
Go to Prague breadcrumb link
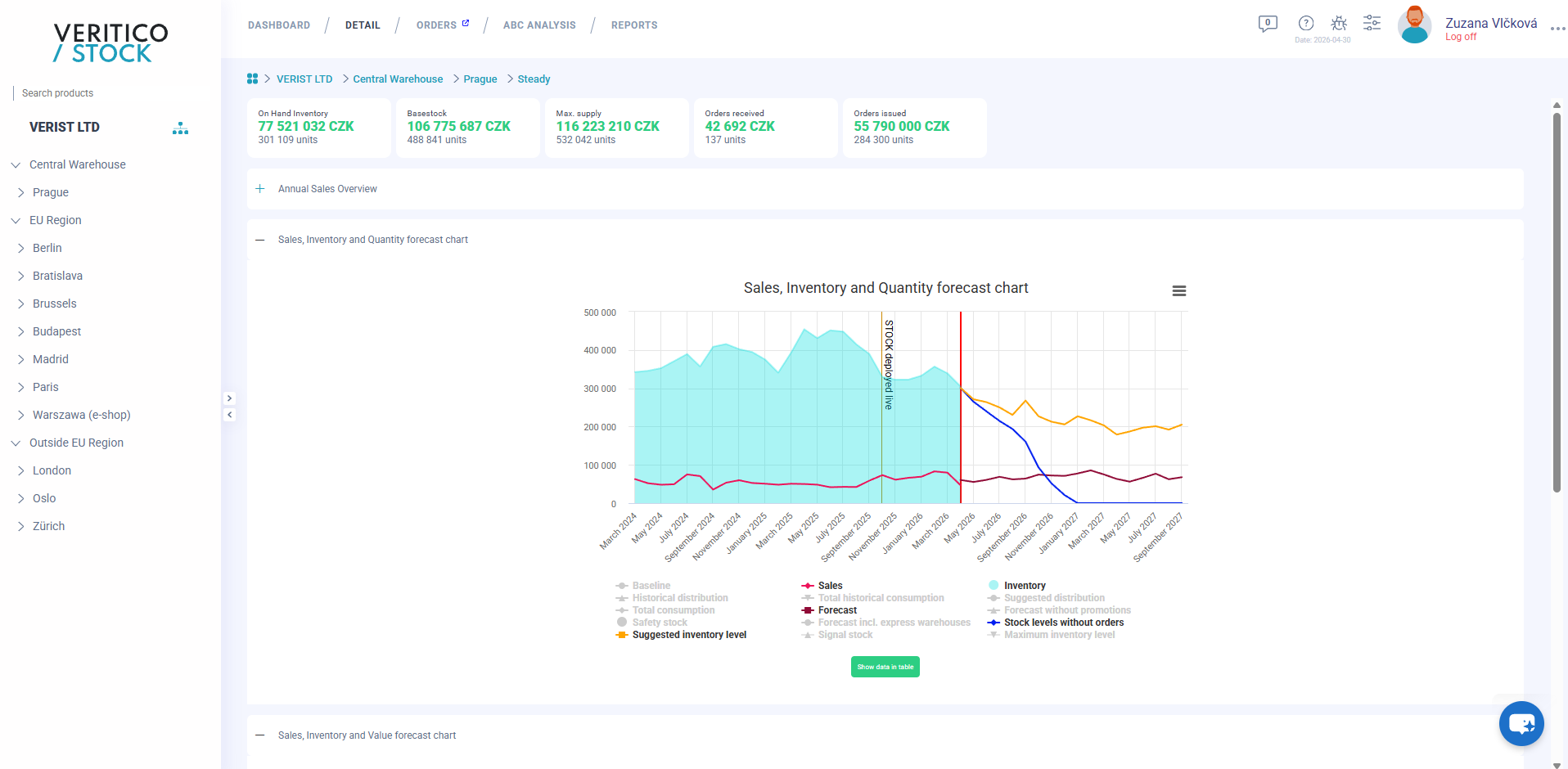[480, 79]
